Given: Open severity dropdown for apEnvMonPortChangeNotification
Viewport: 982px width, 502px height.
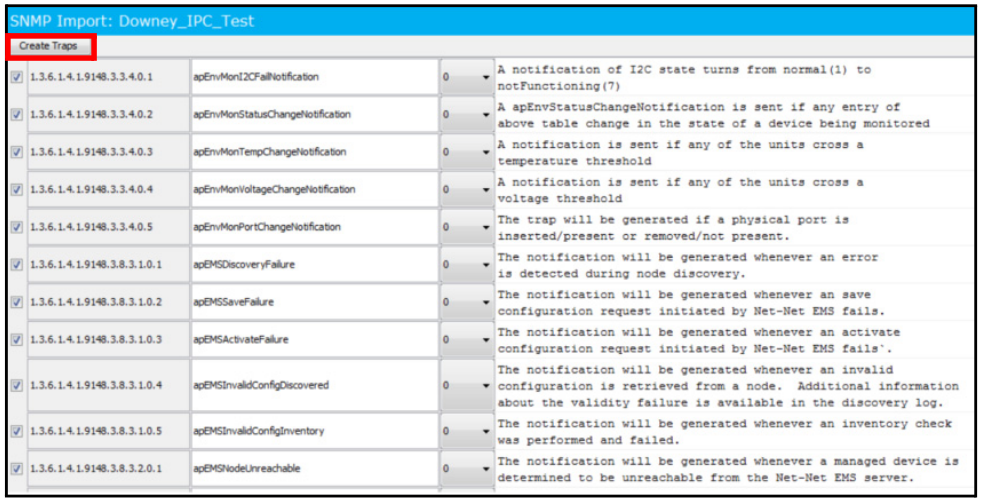Looking at the screenshot, I should [467, 227].
